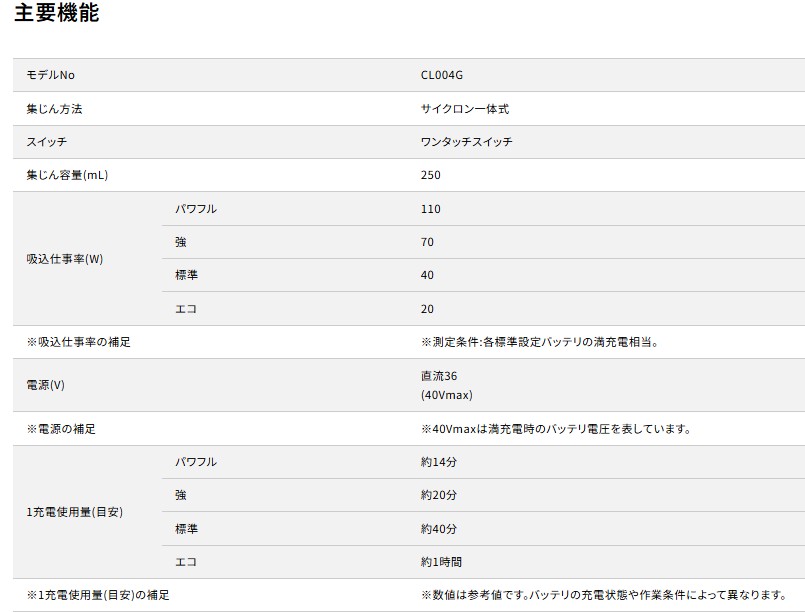Click the 吸込仕事率(W) group label
The height and width of the screenshot is (612, 805).
tap(65, 259)
